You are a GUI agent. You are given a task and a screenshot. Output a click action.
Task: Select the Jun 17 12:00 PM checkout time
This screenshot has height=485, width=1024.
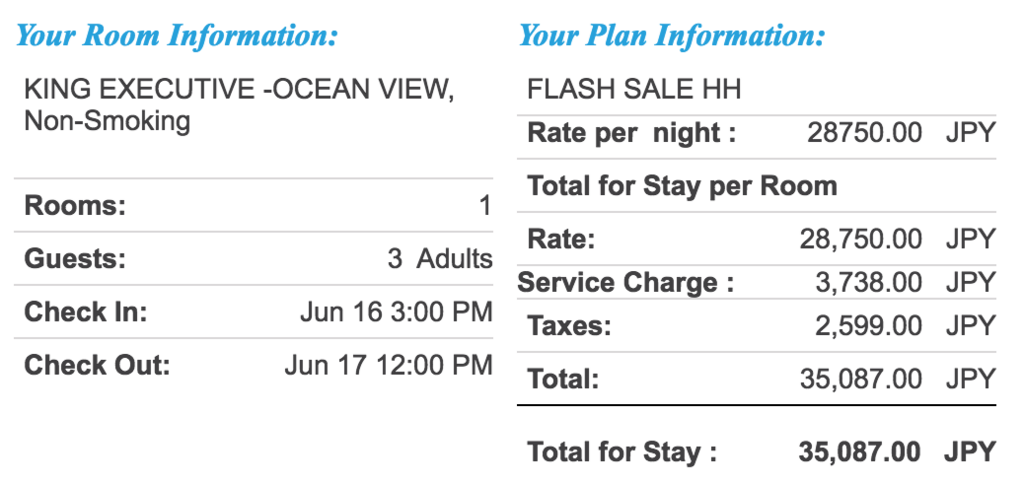click(389, 366)
